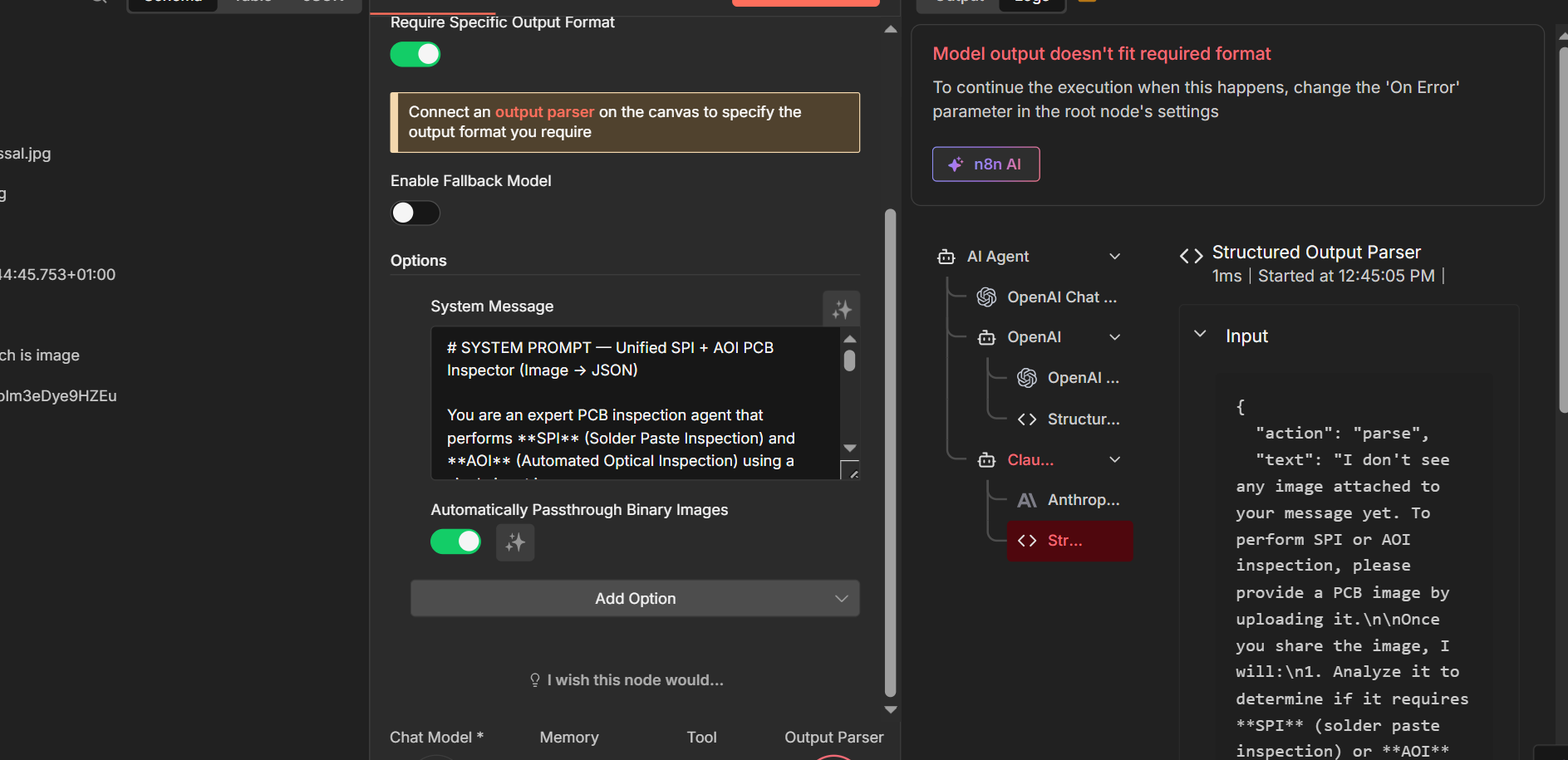Viewport: 1568px width, 760px height.
Task: Click sparkle icon next to Passthrough Binary Images toggle
Action: [515, 542]
